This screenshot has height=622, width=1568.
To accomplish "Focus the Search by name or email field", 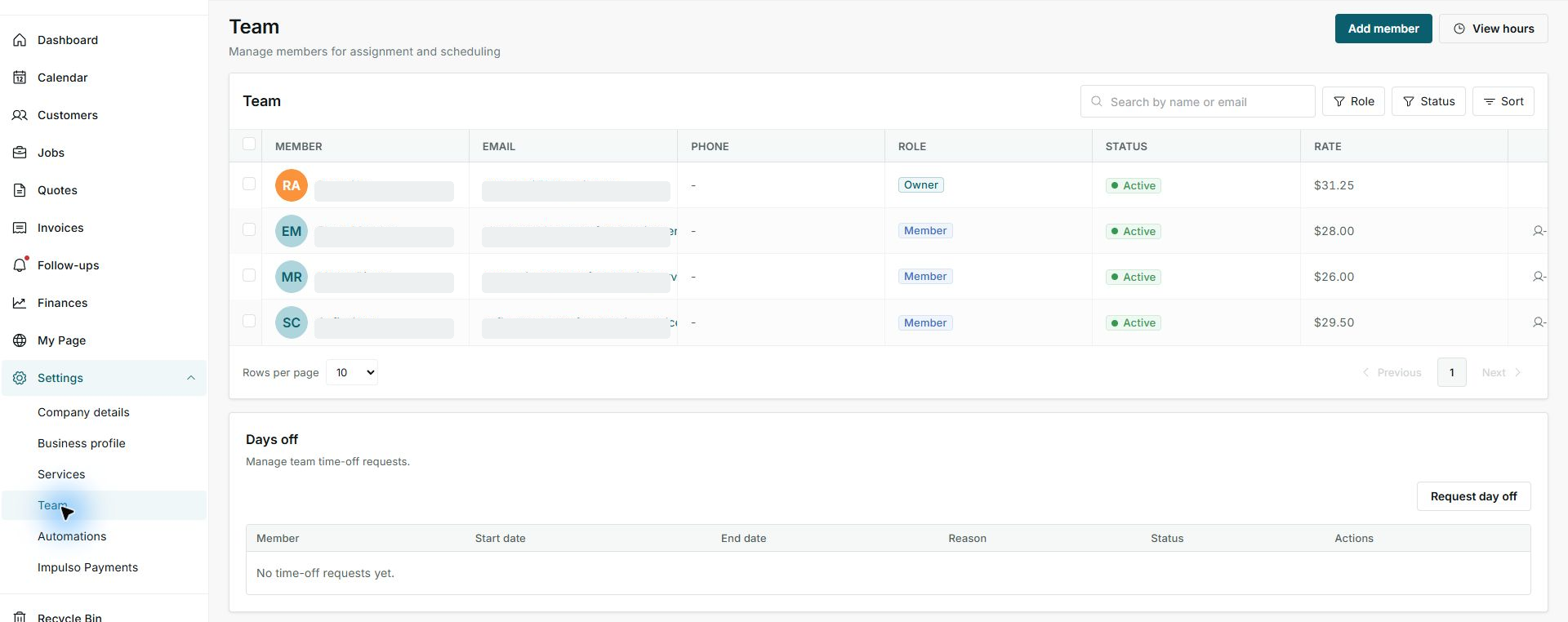I will click(x=1197, y=101).
